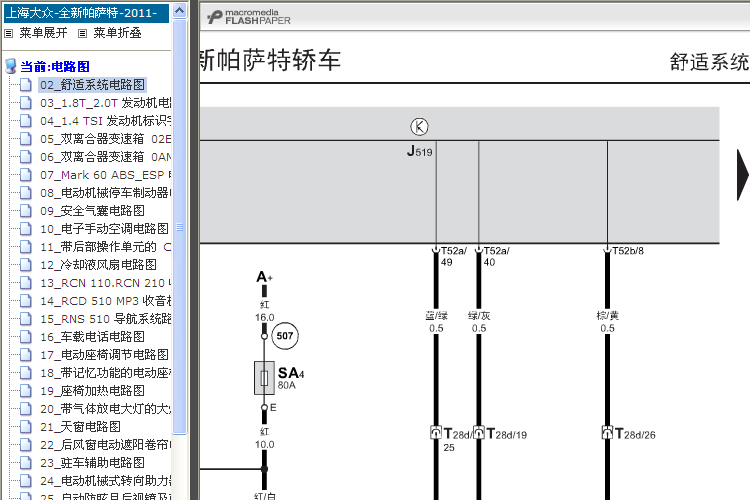This screenshot has width=750, height=500.
Task: Click document icon beside 09_安全气囊电路图
Action: click(26, 211)
